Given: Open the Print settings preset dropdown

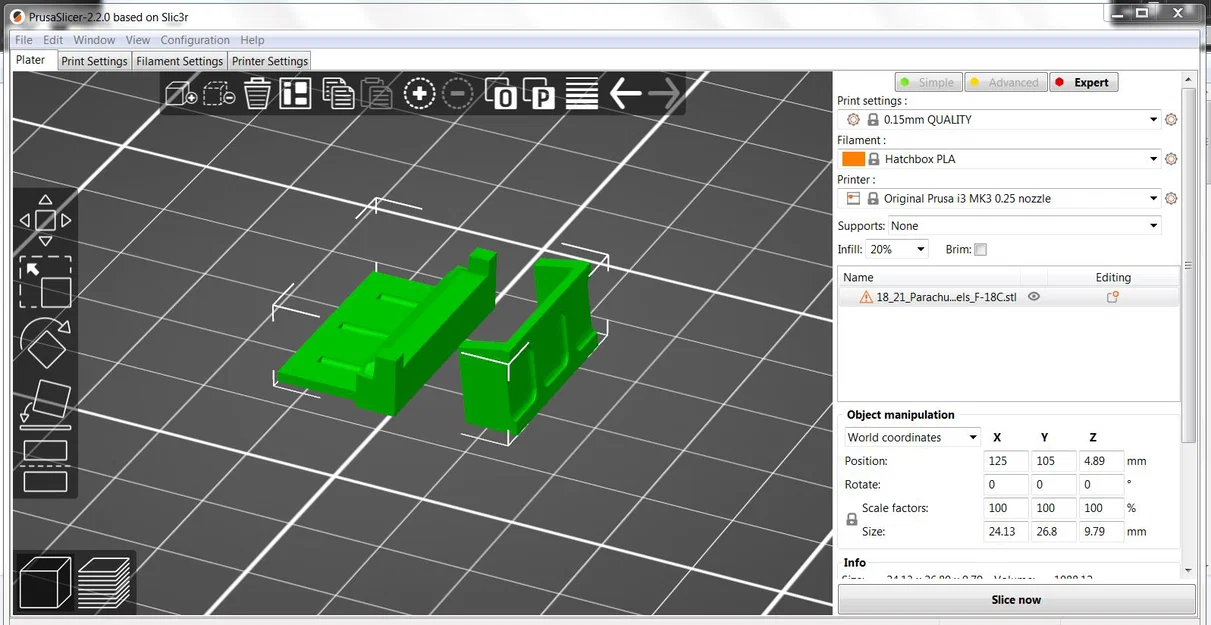Looking at the screenshot, I should click(x=1001, y=119).
